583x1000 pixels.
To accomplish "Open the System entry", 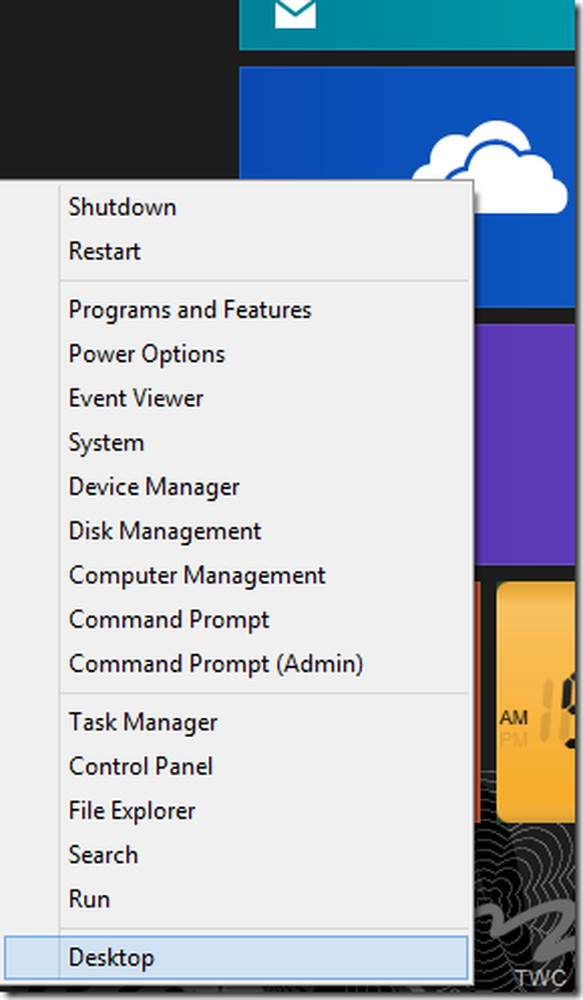I will point(107,443).
